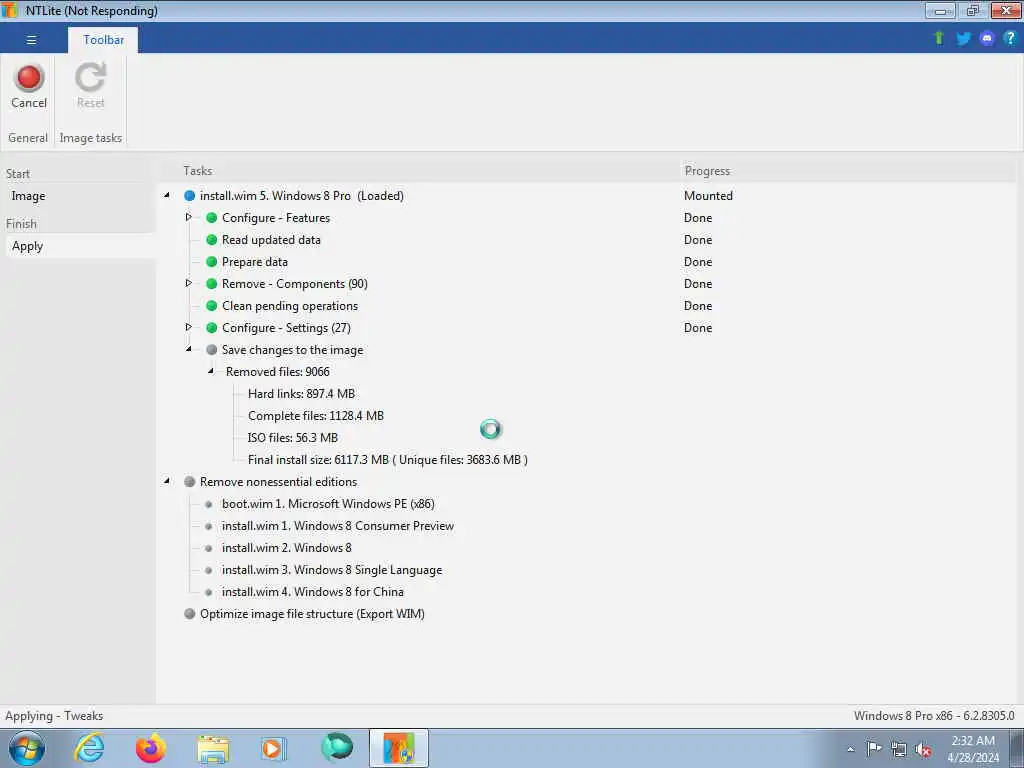Collapse the install.wim 5 tree node
The height and width of the screenshot is (768, 1024).
167,195
